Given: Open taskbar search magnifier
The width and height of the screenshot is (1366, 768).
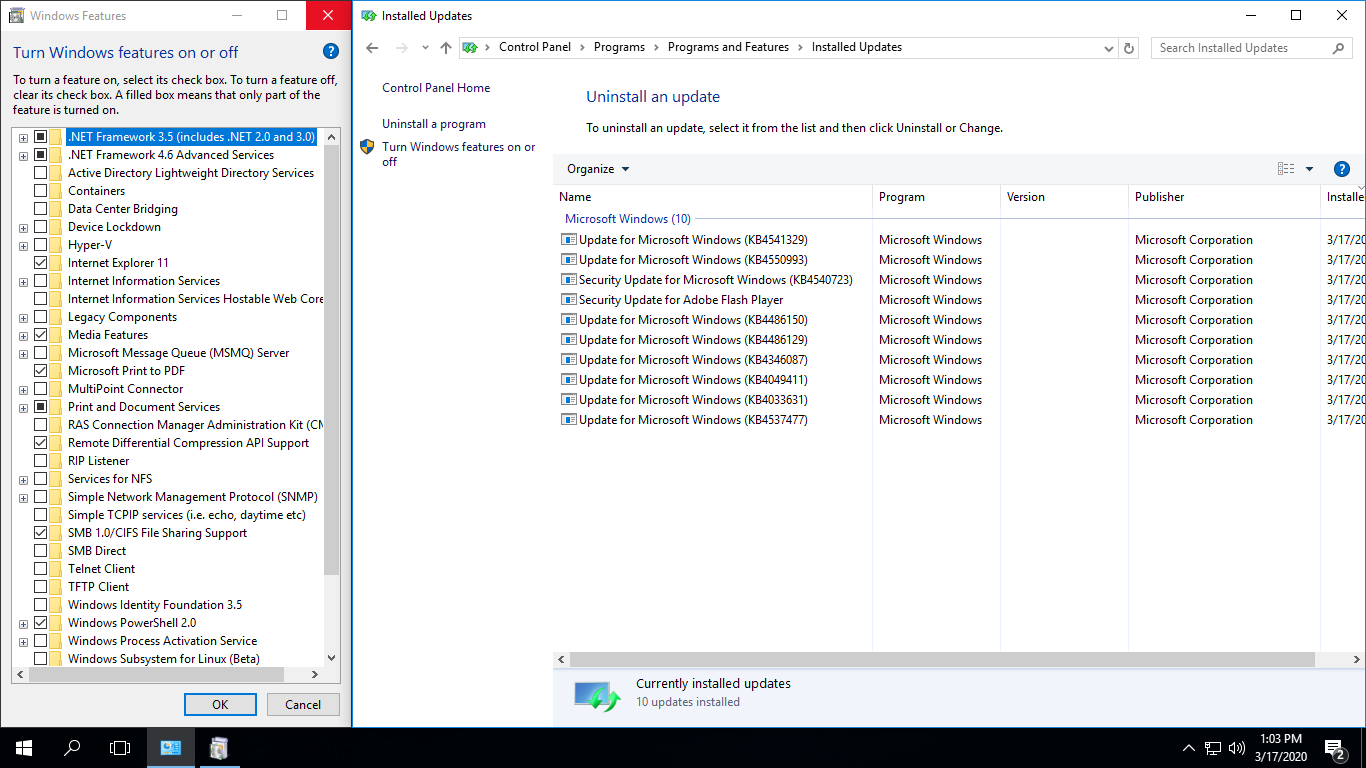Looking at the screenshot, I should tap(72, 747).
